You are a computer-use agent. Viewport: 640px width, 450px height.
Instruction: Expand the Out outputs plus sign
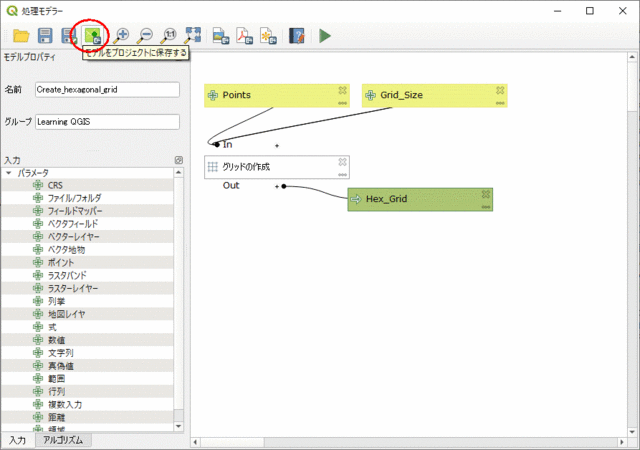coord(277,187)
